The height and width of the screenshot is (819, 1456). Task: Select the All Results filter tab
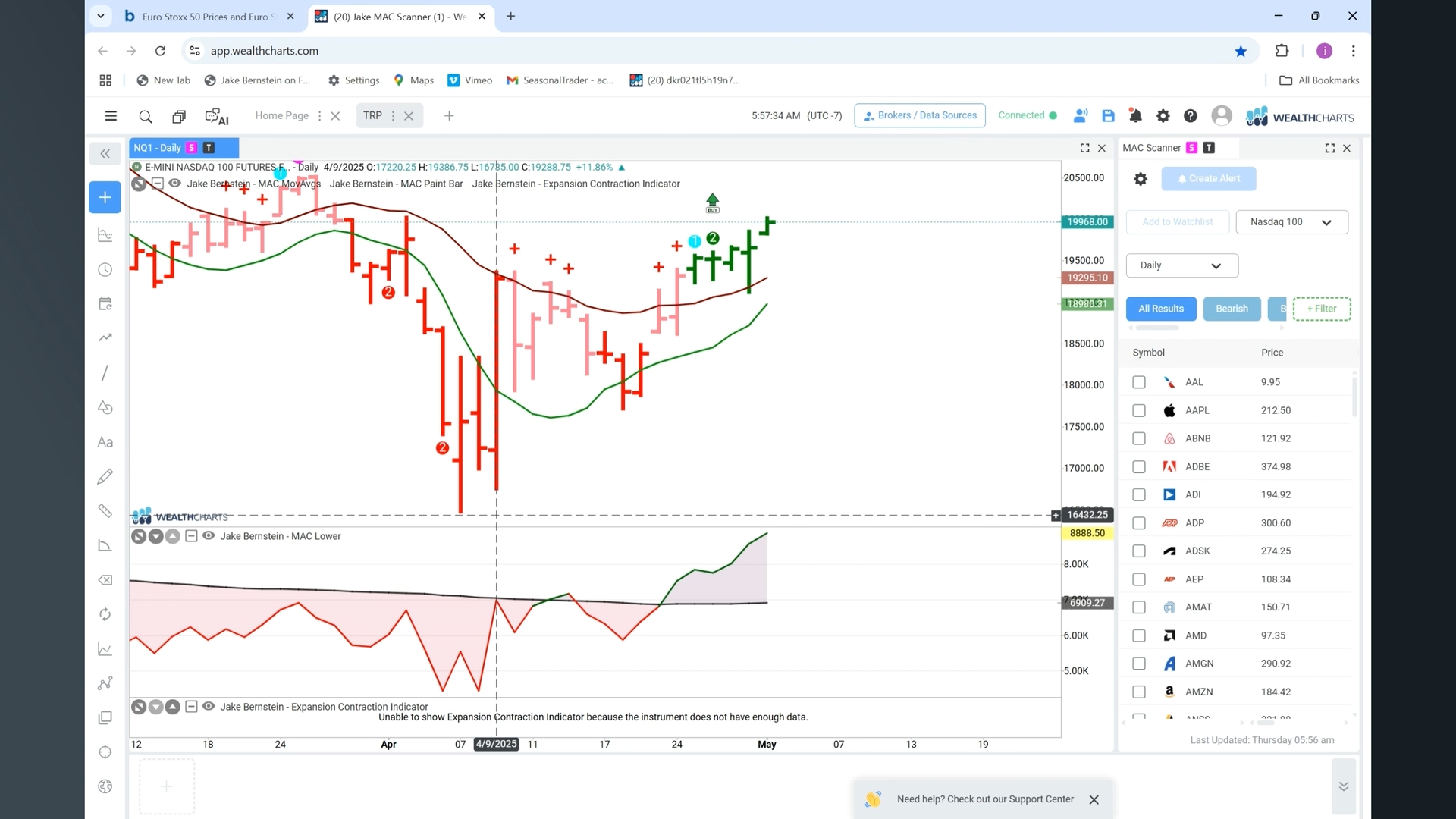(1160, 309)
